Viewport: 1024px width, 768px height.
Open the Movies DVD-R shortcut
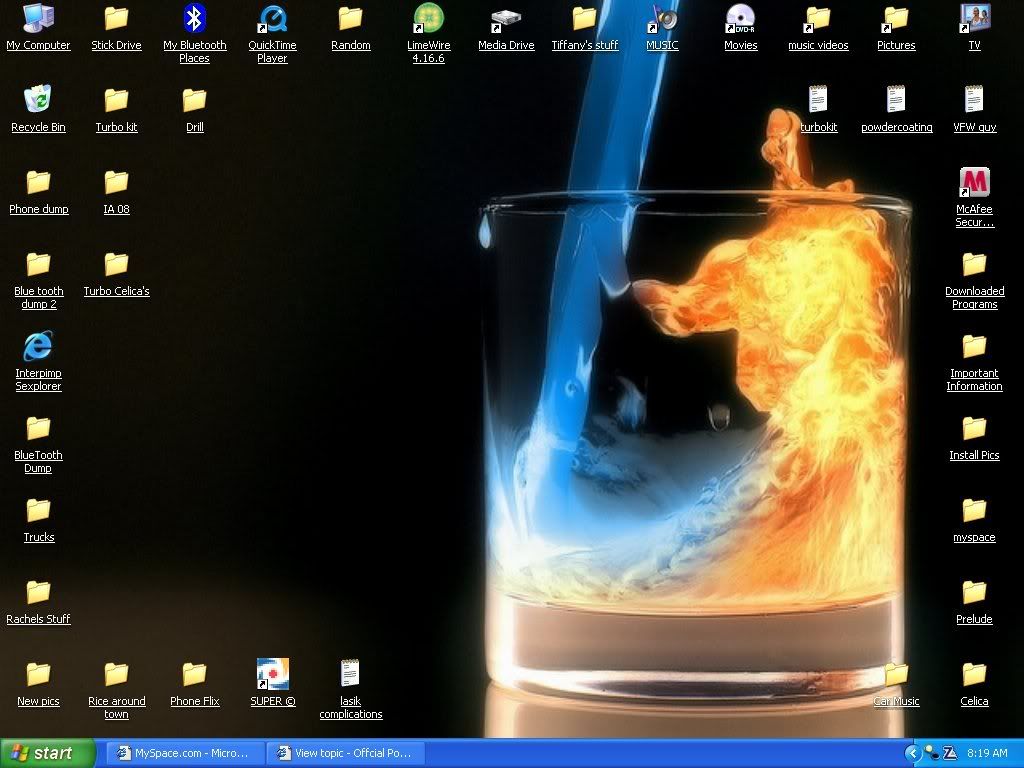pyautogui.click(x=740, y=19)
